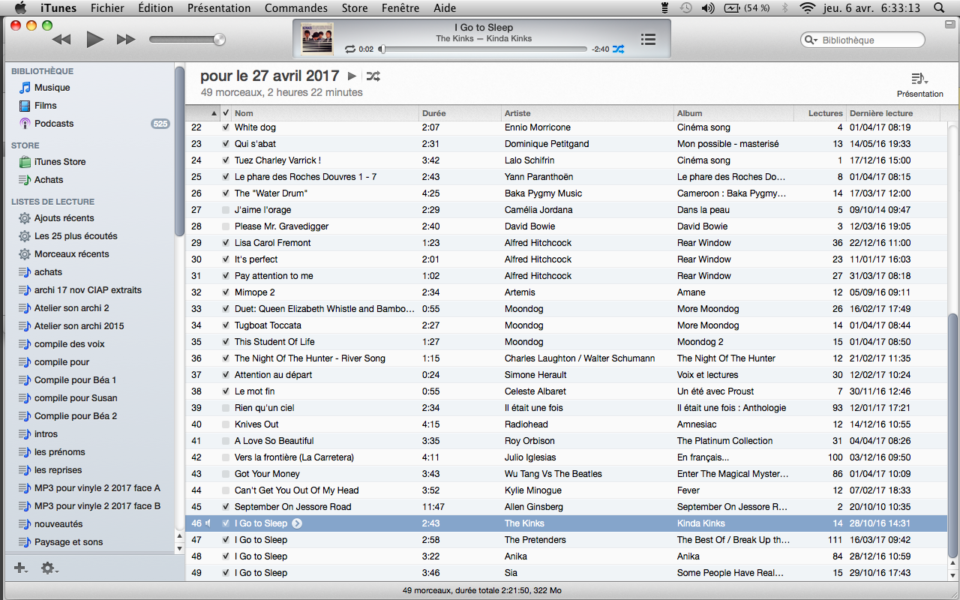Sort by the Artiste column header
This screenshot has width=960, height=600.
point(588,113)
